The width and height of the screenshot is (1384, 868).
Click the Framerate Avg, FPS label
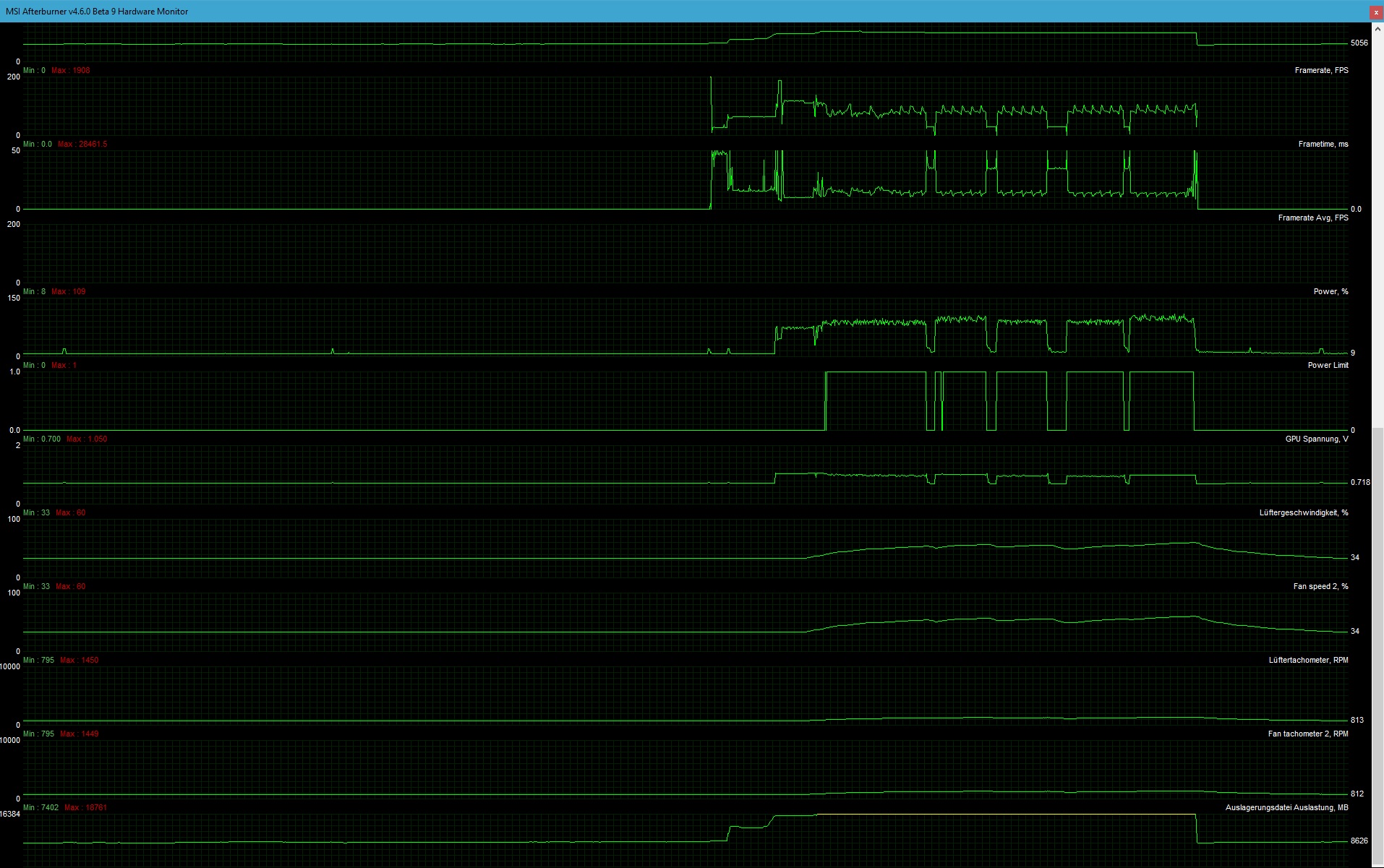(1314, 218)
